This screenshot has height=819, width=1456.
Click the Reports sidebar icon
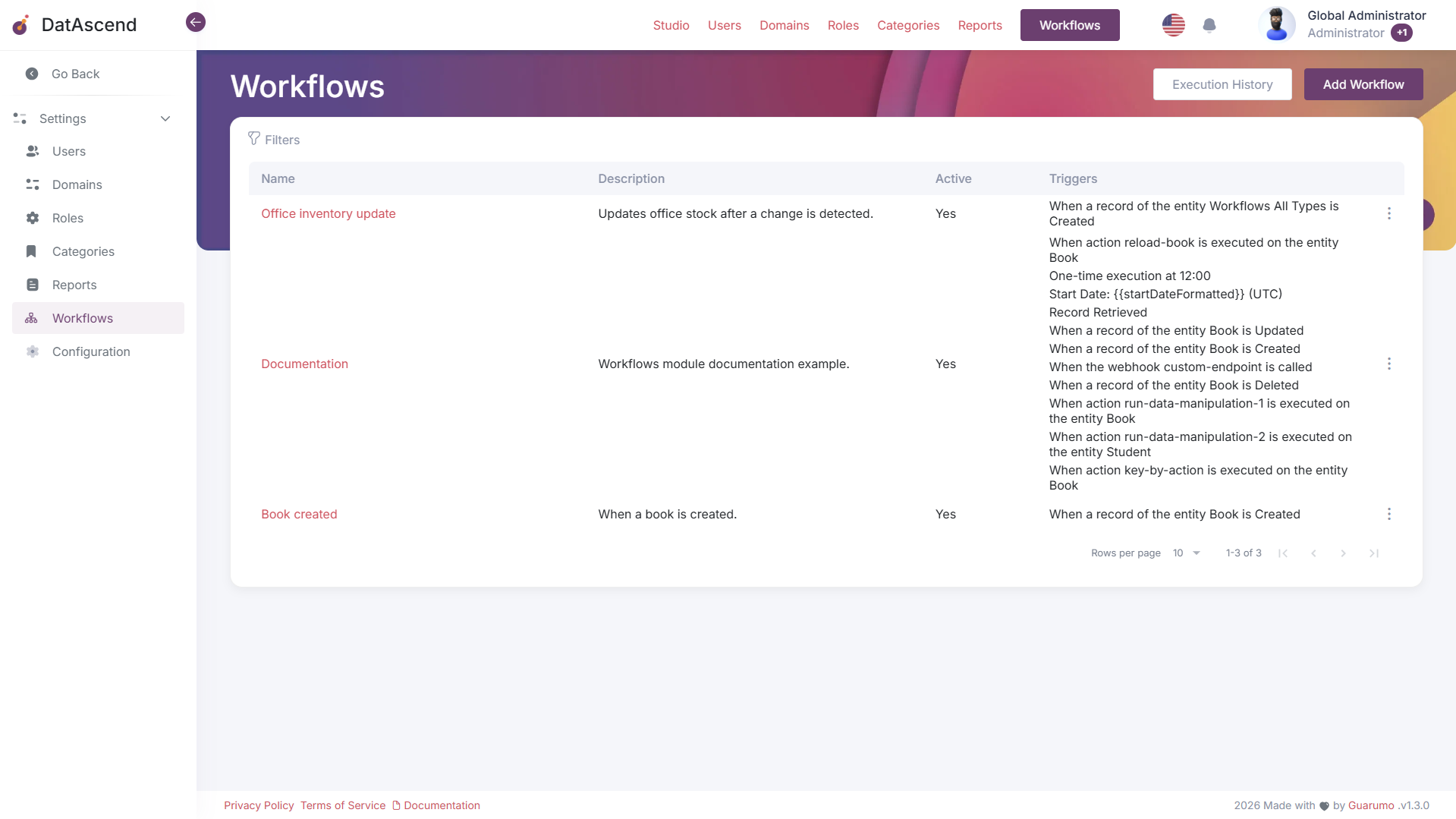click(x=33, y=285)
